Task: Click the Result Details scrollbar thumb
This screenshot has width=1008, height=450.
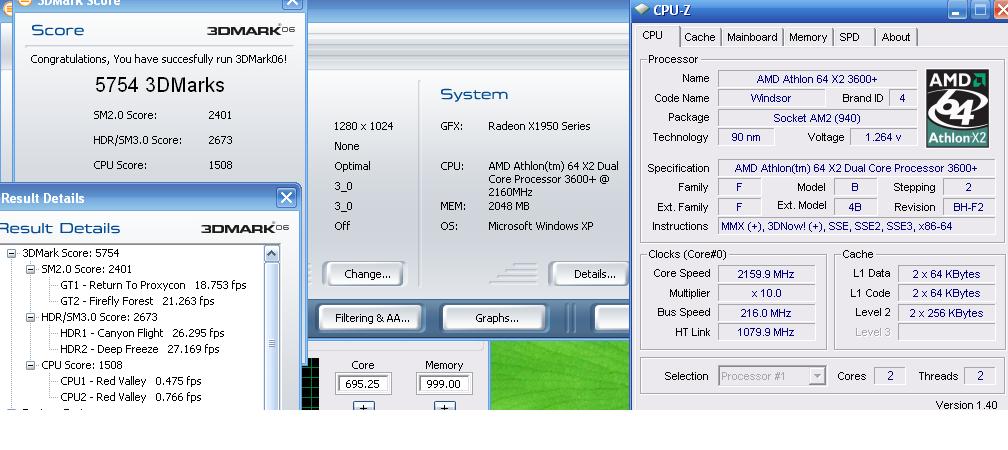Action: [x=271, y=345]
